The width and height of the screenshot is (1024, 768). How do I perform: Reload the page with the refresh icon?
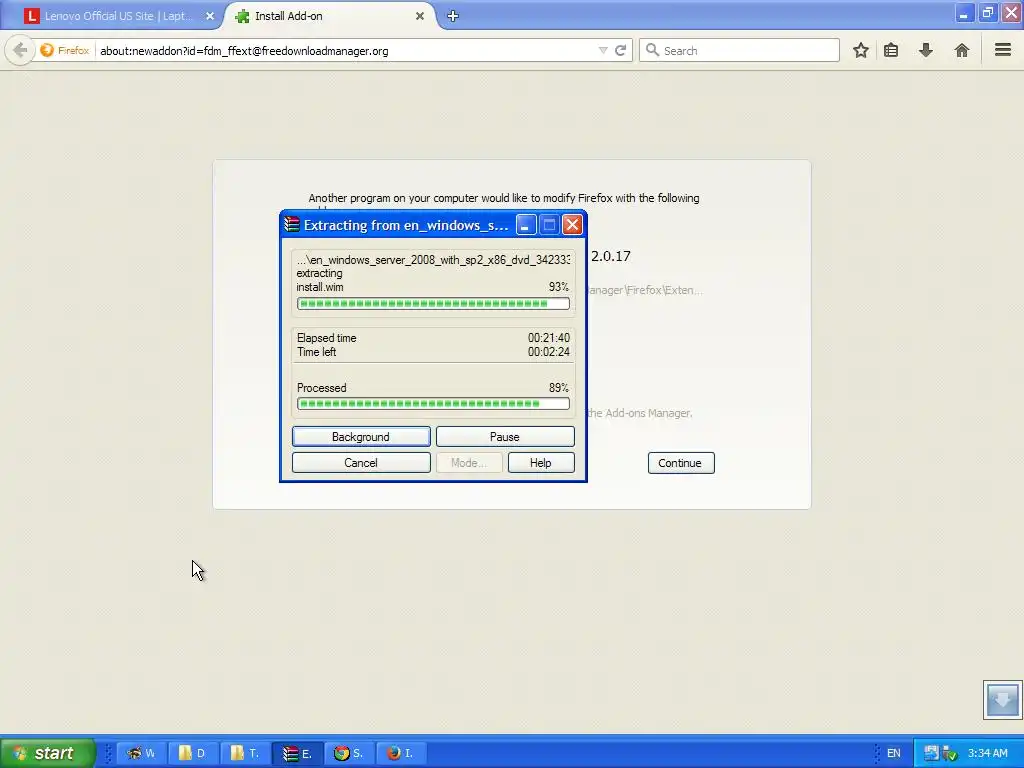tap(620, 50)
